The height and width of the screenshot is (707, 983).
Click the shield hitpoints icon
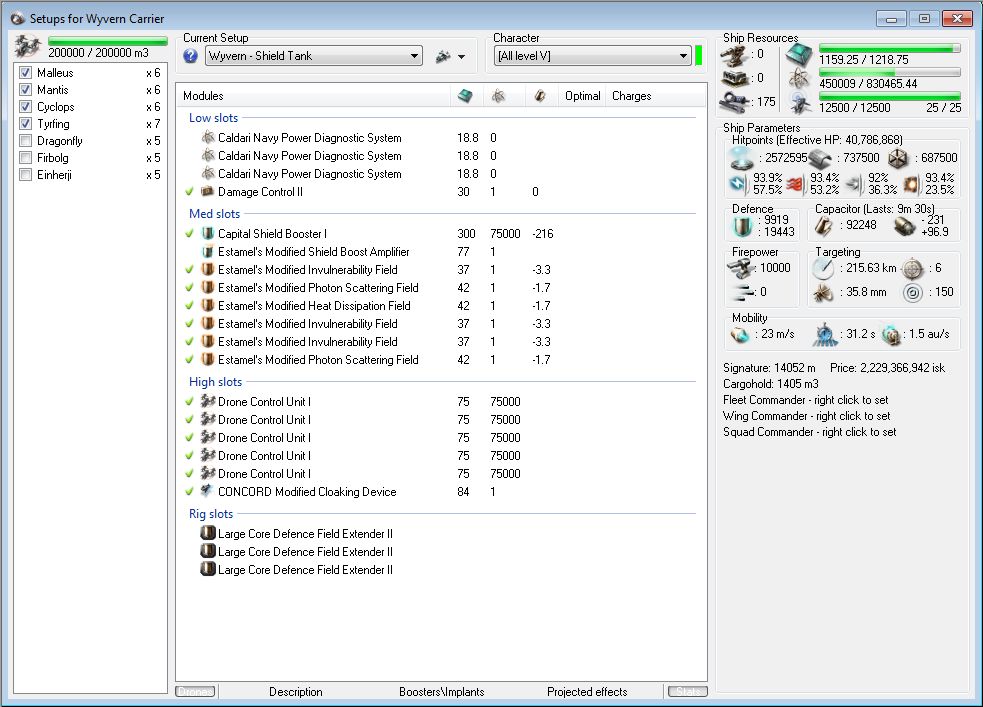[x=742, y=158]
